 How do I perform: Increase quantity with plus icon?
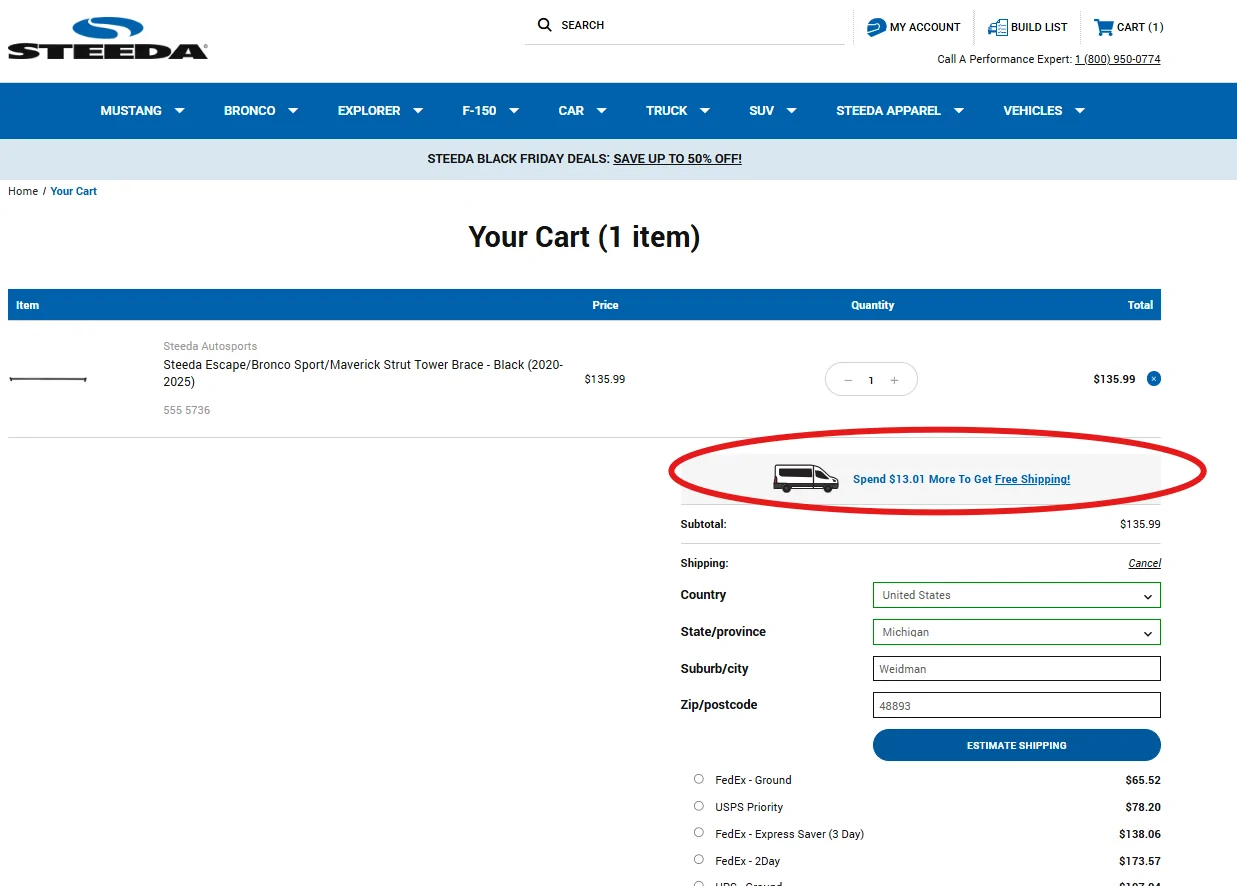[894, 380]
